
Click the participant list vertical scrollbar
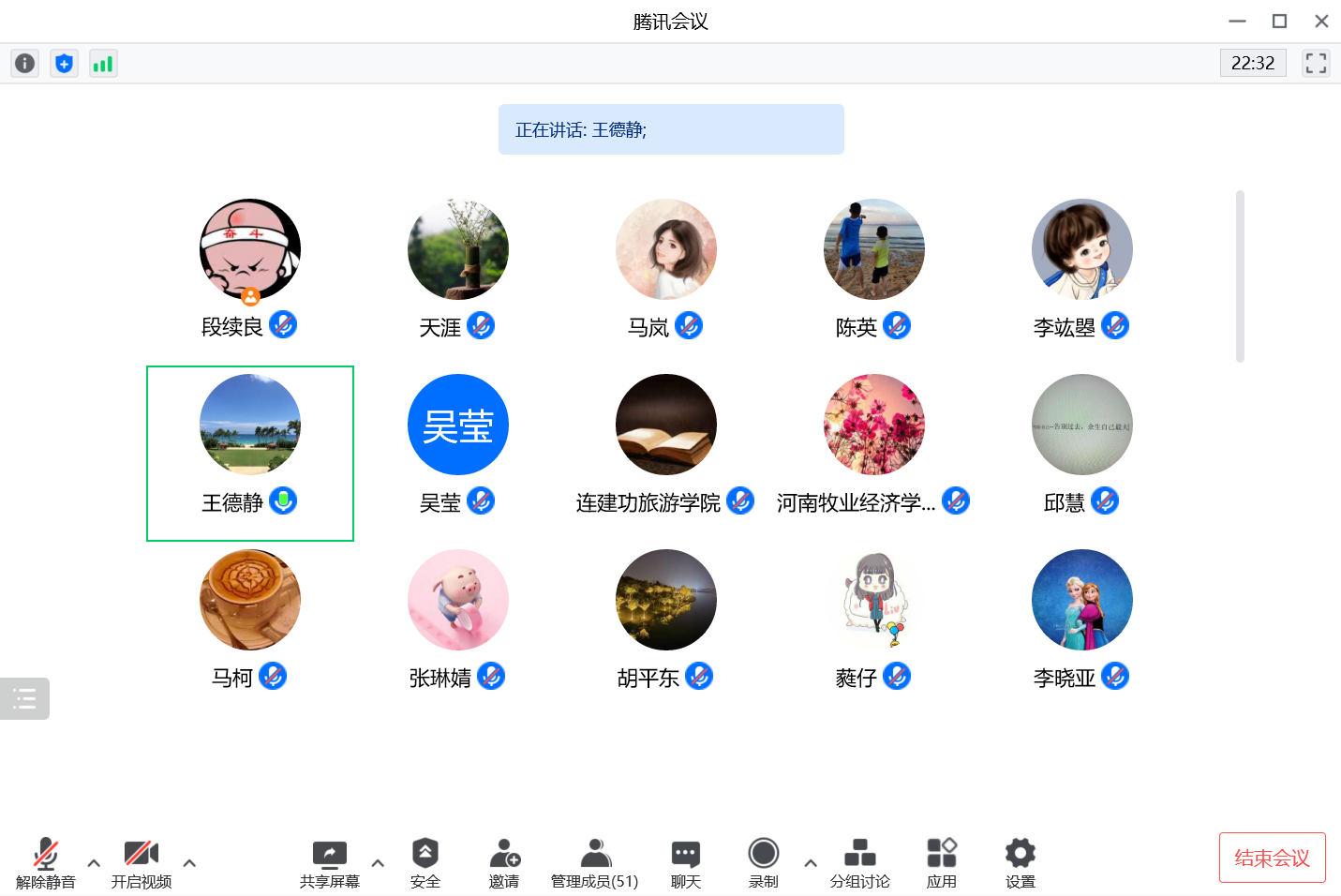(1240, 276)
